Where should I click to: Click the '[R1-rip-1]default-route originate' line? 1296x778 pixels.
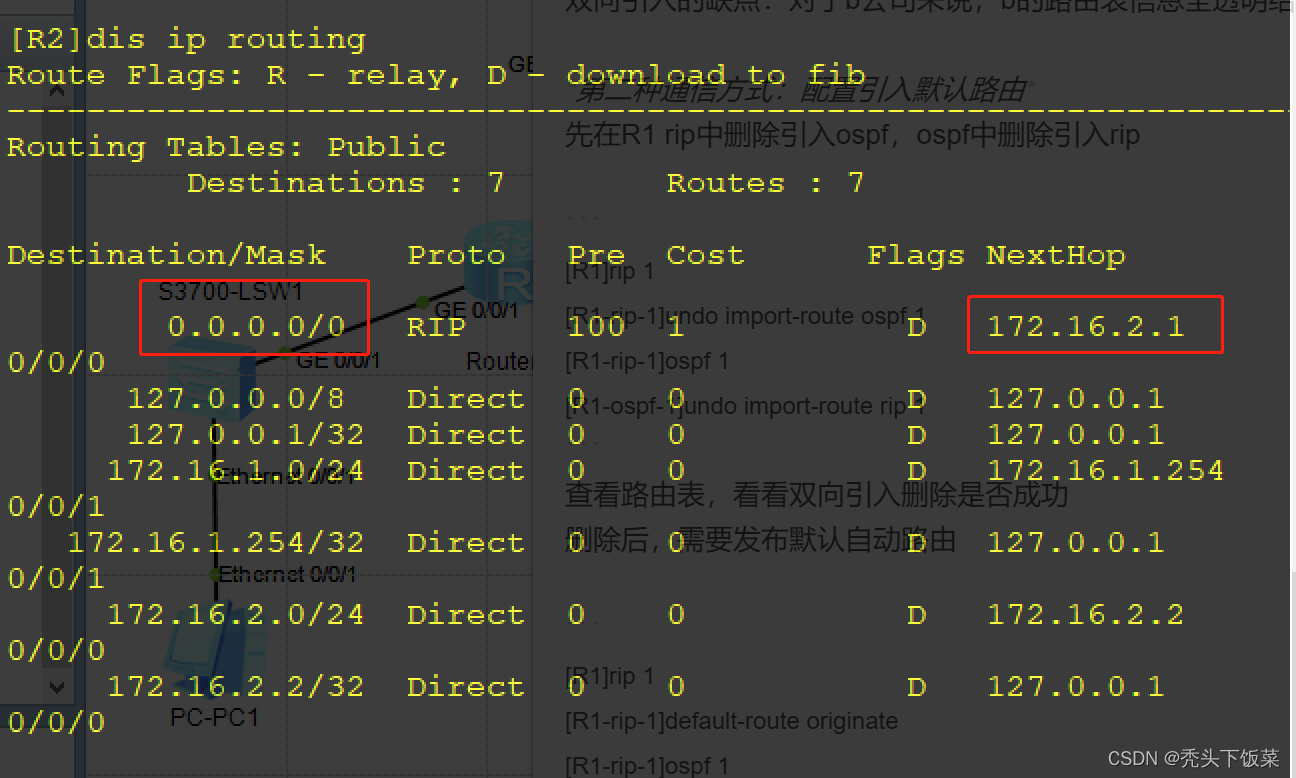[732, 721]
